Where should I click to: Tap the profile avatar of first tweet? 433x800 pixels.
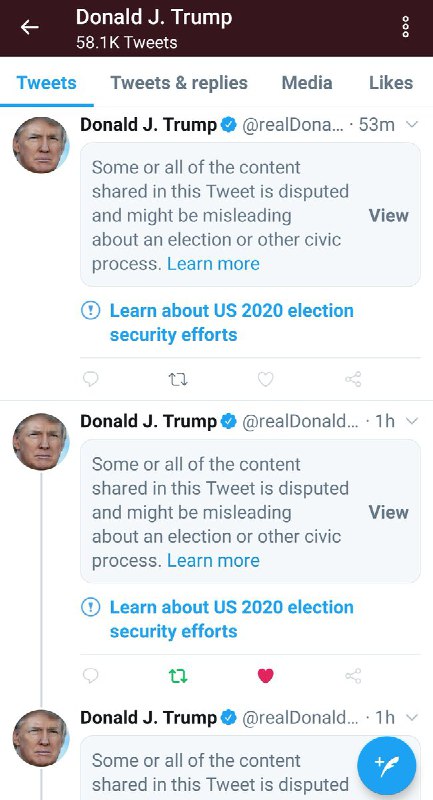click(40, 145)
